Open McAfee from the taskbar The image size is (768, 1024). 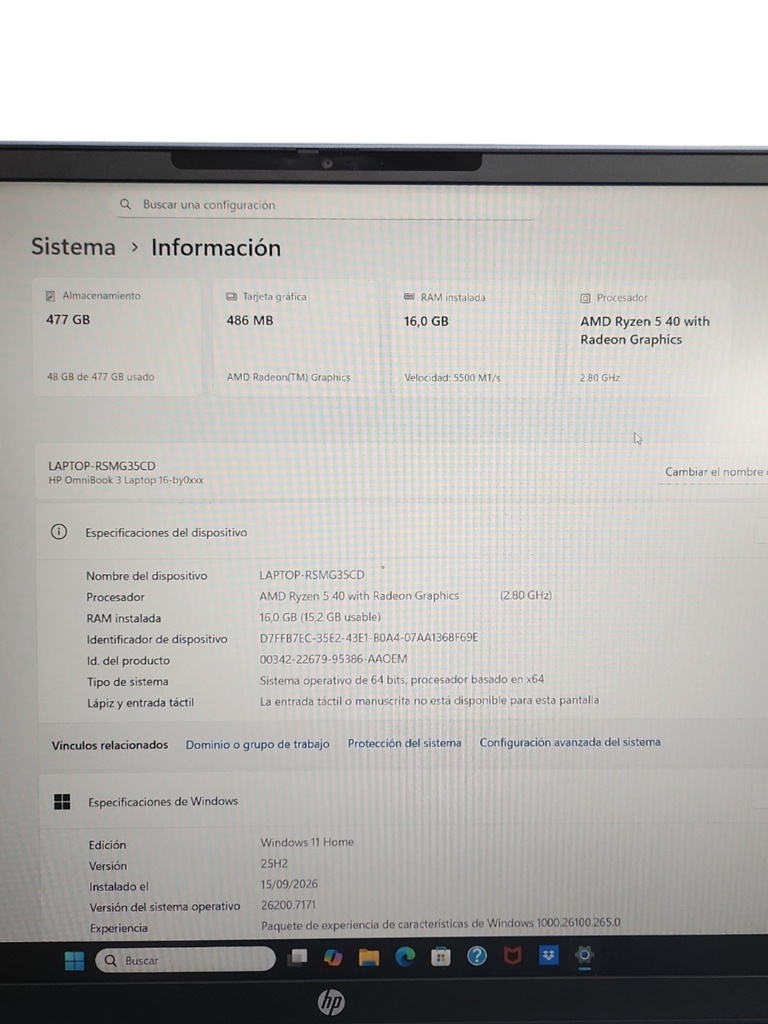click(513, 956)
